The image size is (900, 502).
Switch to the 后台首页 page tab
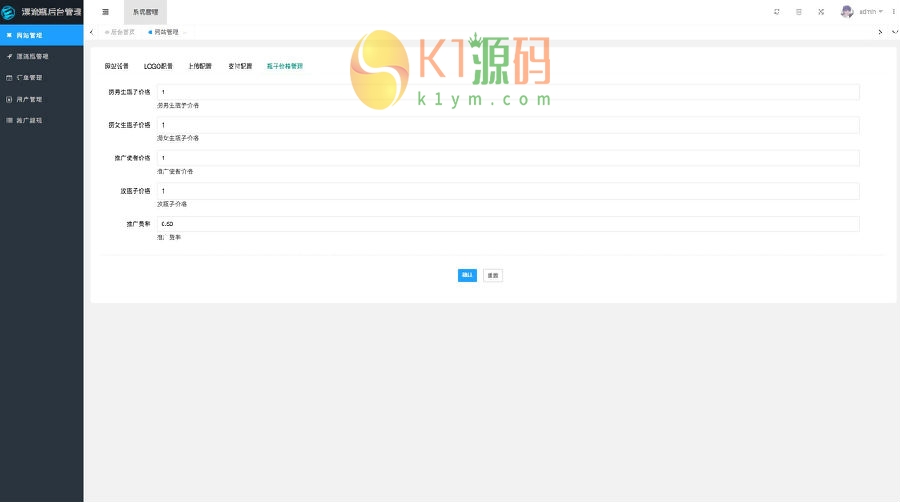pyautogui.click(x=120, y=32)
